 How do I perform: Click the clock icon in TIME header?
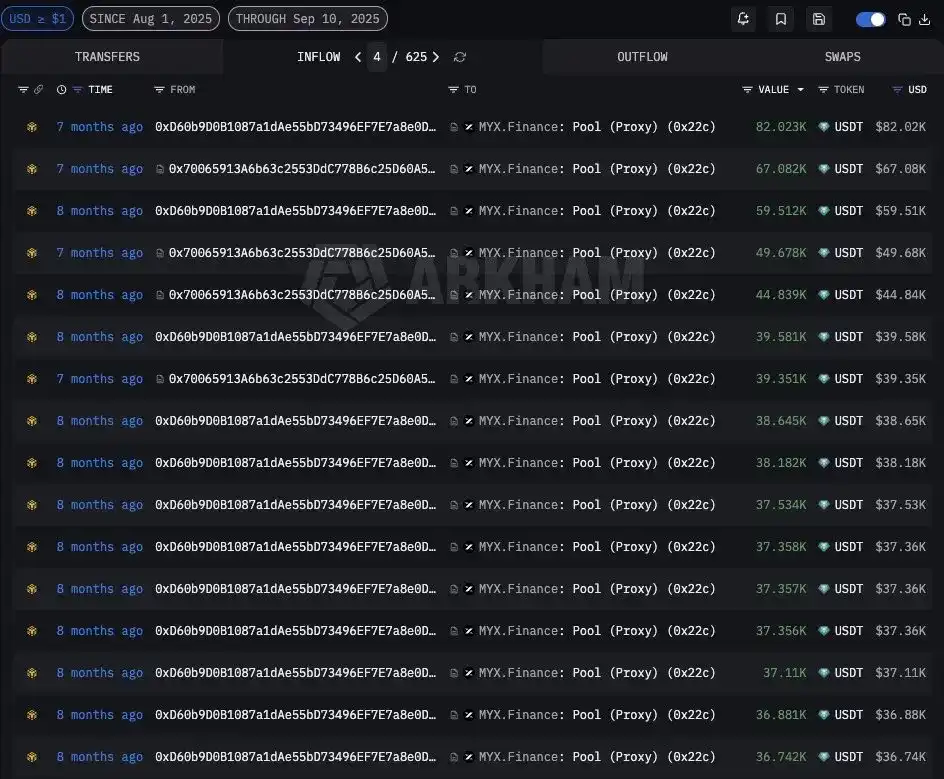(61, 90)
